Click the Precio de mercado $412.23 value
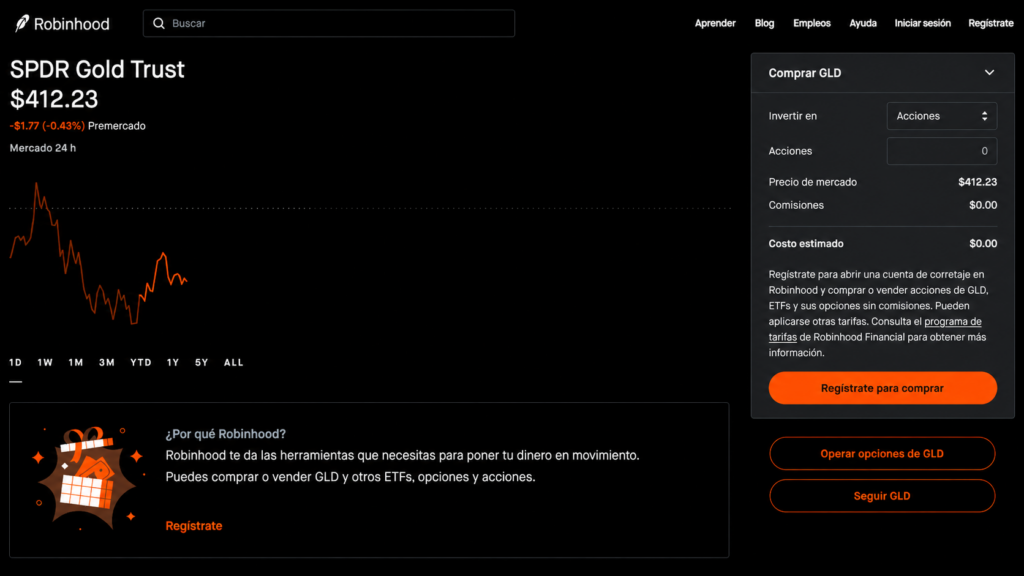Viewport: 1024px width, 576px height. coord(978,182)
